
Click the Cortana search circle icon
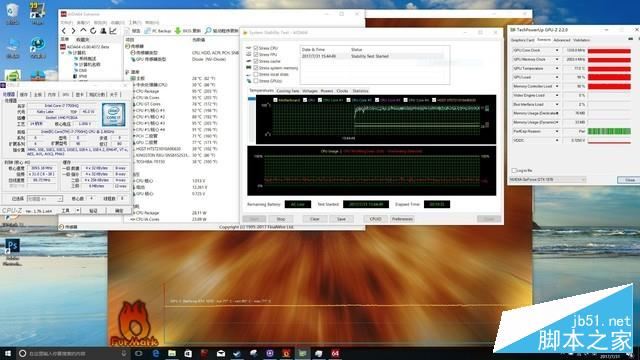23,353
